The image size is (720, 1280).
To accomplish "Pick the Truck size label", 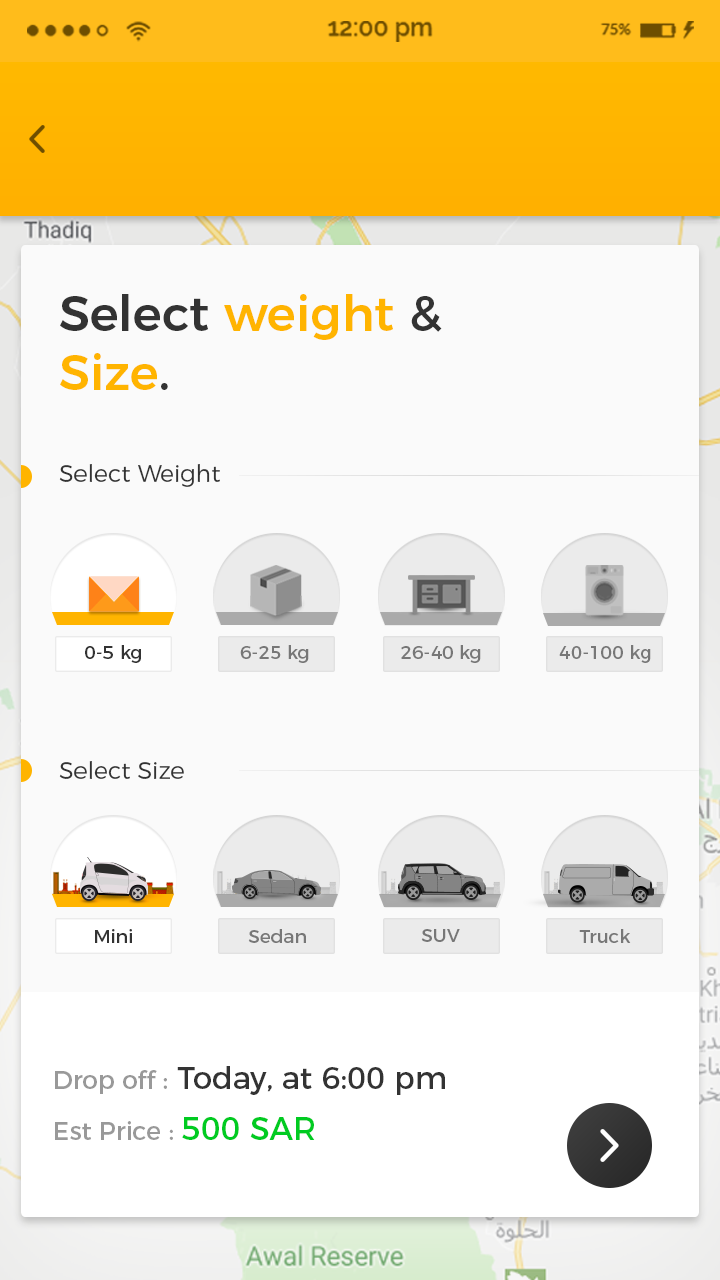I will 604,937.
